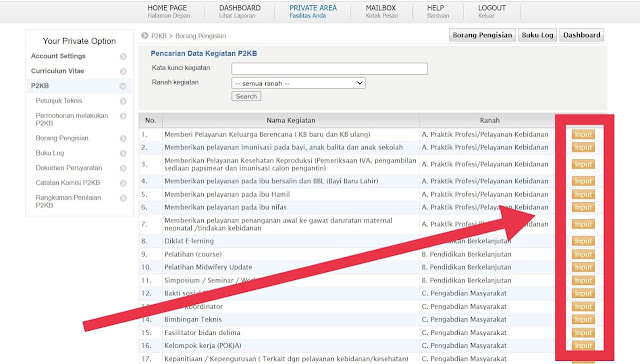This screenshot has height=364, width=640.
Task: Open Catatan Komisi P2KB sidebar link
Action: (68, 183)
